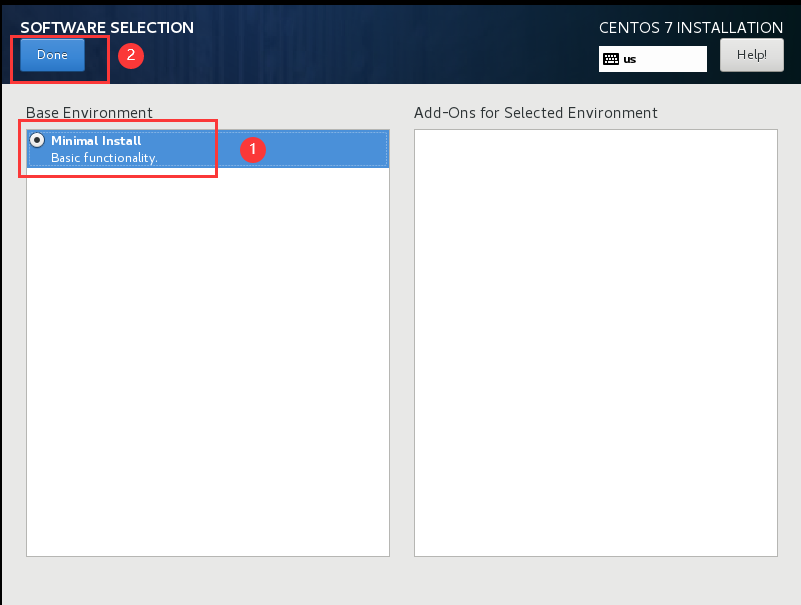Click the Add-Ons for Selected Environment list
Screen dimensions: 801x605
[596, 343]
